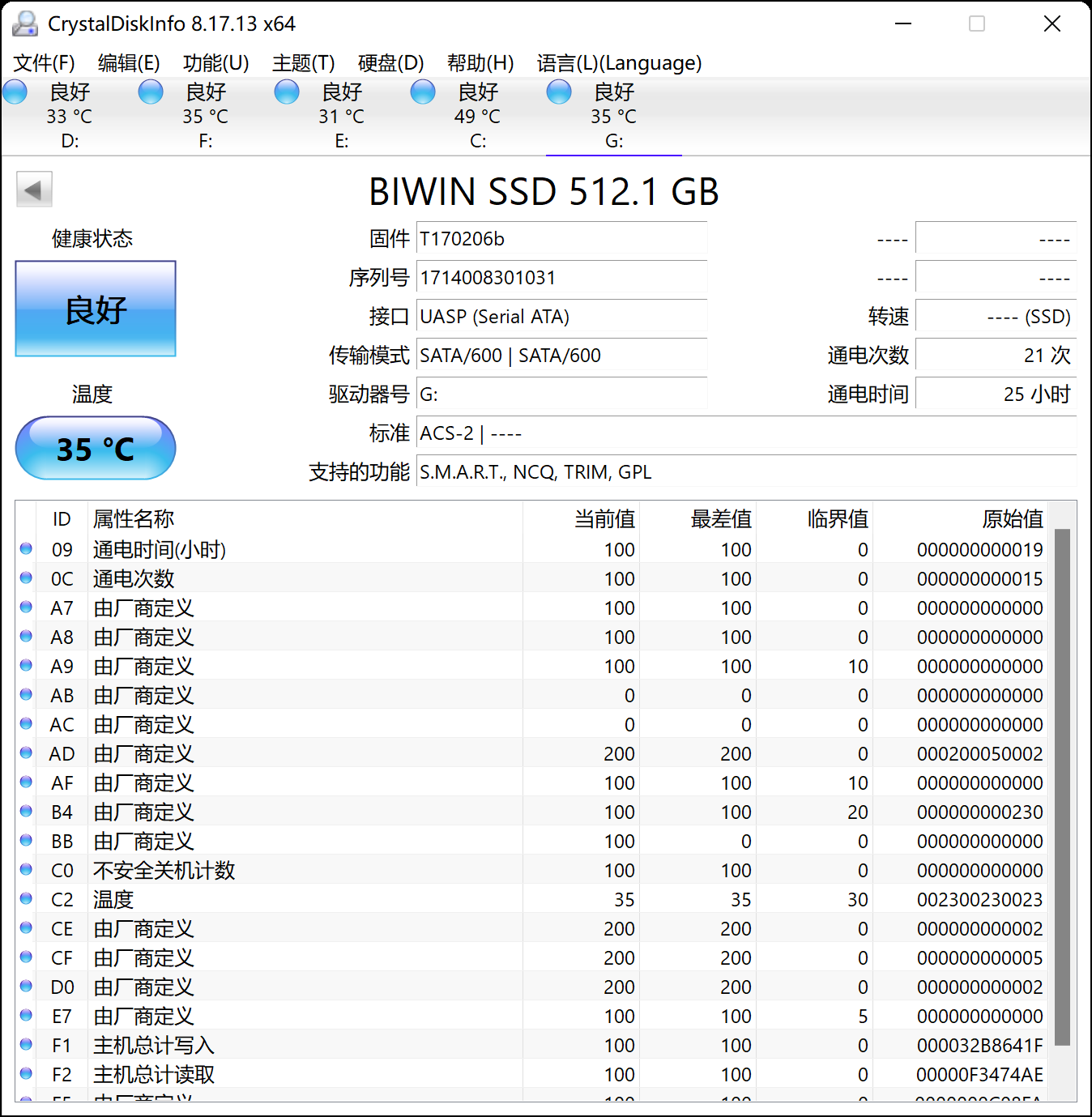Click the drive letter field G:
This screenshot has height=1117, width=1092.
click(x=561, y=394)
